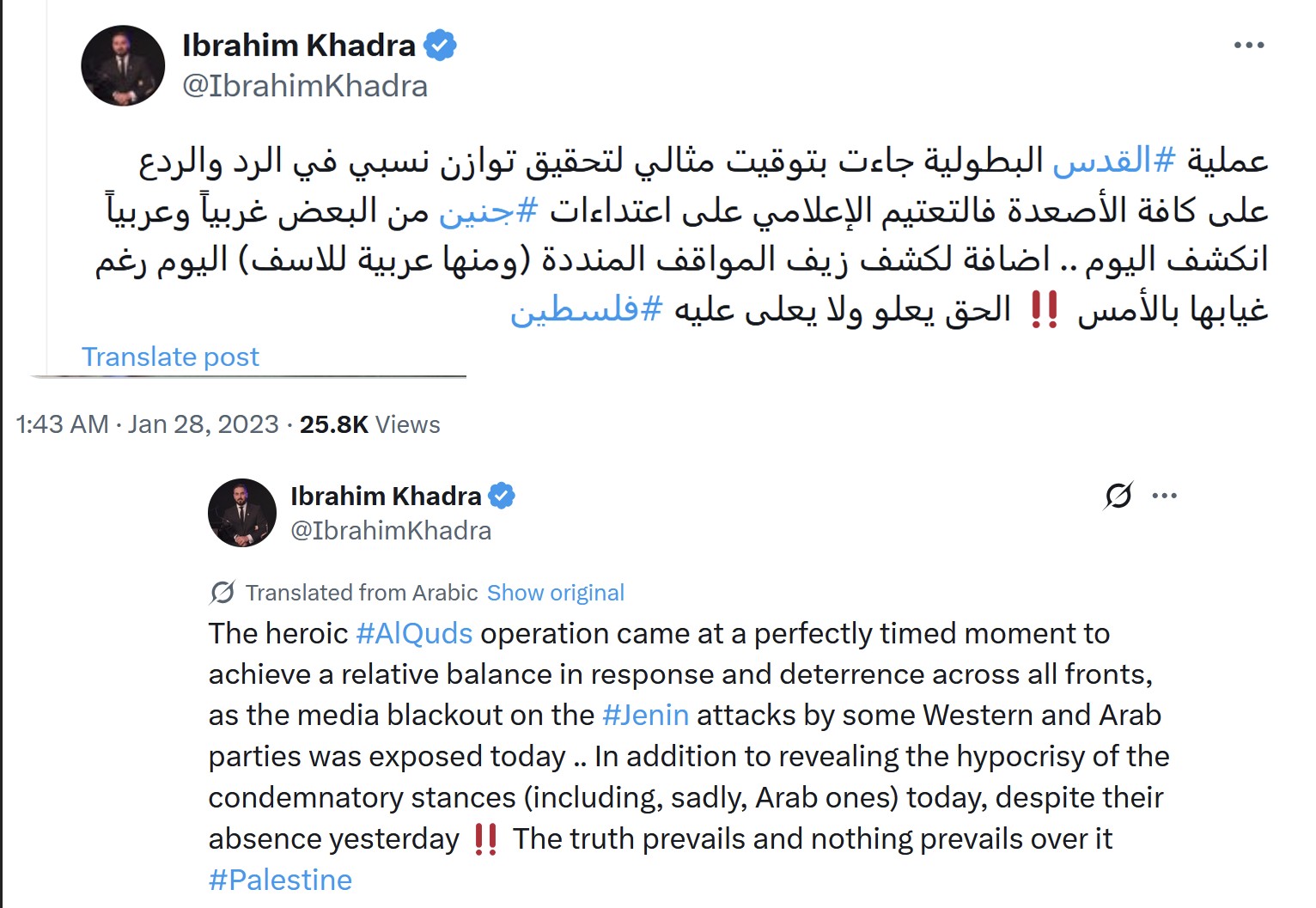Click the 'Ibrahim Khadra' name on translated post

pyautogui.click(x=386, y=496)
